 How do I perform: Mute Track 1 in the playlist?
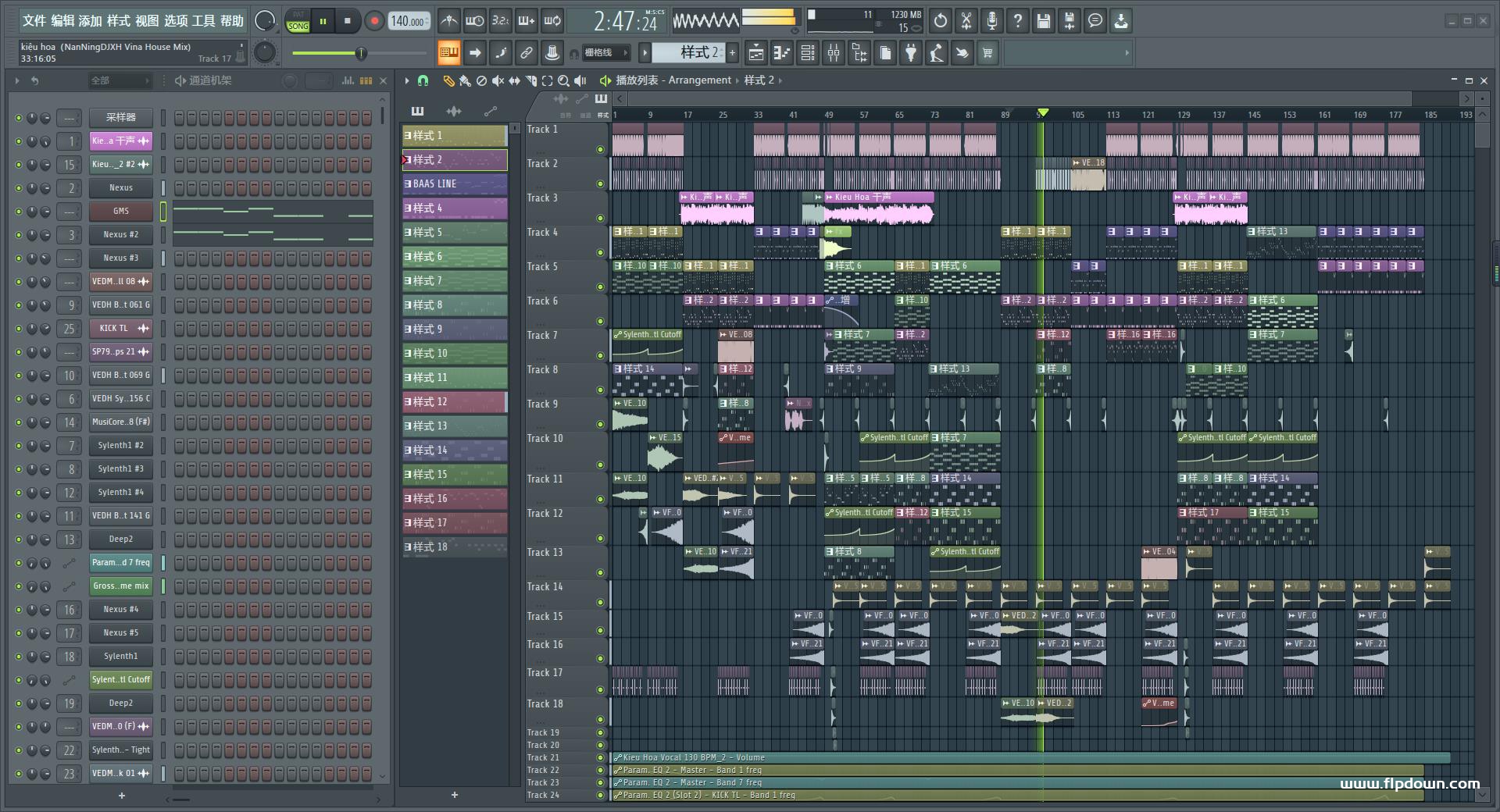point(600,149)
